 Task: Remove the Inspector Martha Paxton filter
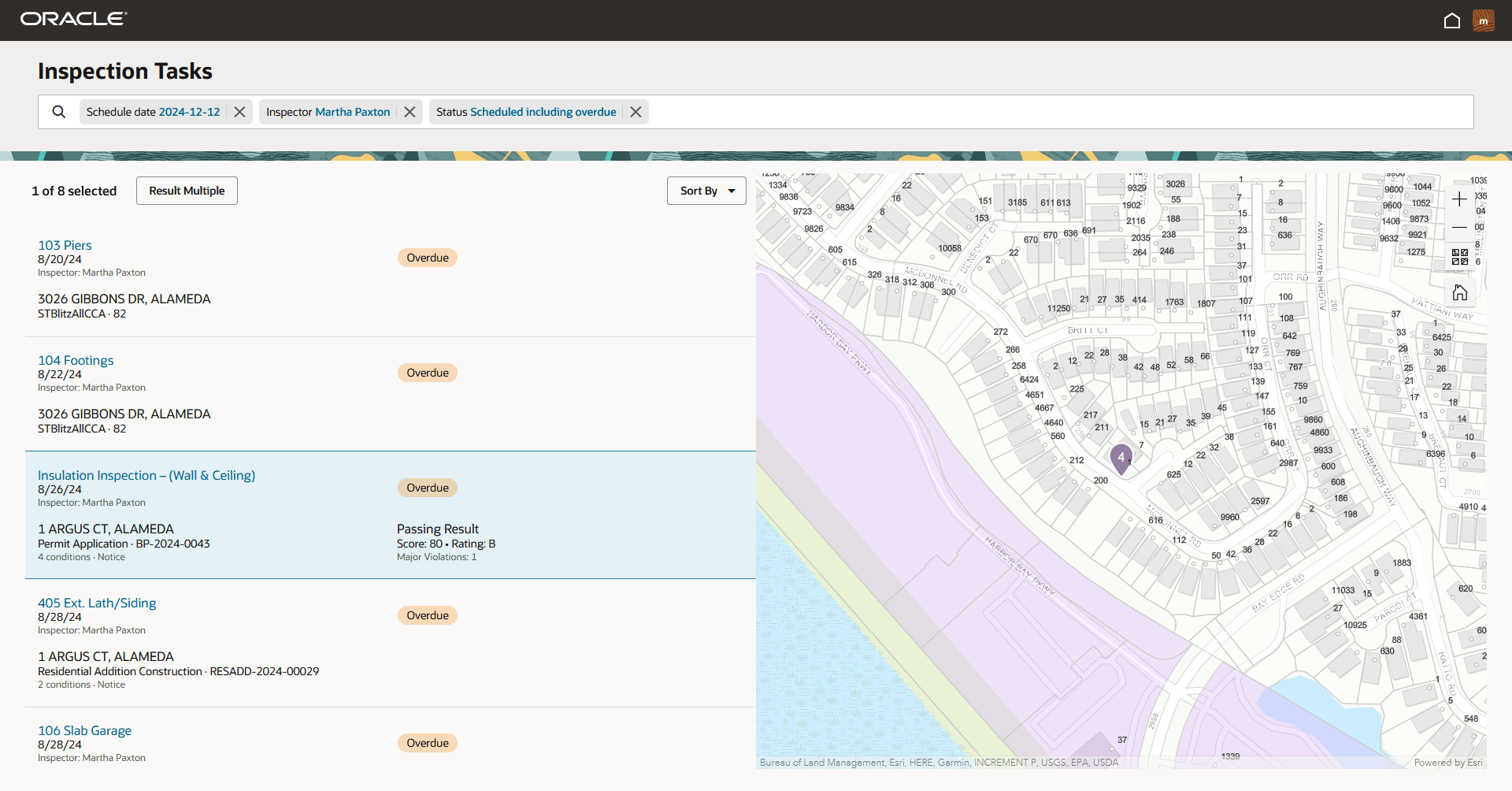coord(409,111)
